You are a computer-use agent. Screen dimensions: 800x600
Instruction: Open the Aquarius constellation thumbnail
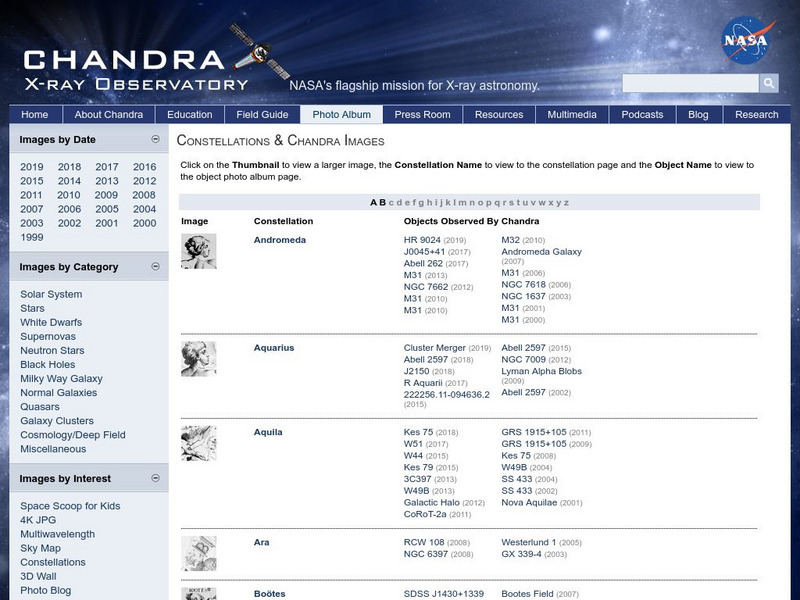(x=198, y=359)
